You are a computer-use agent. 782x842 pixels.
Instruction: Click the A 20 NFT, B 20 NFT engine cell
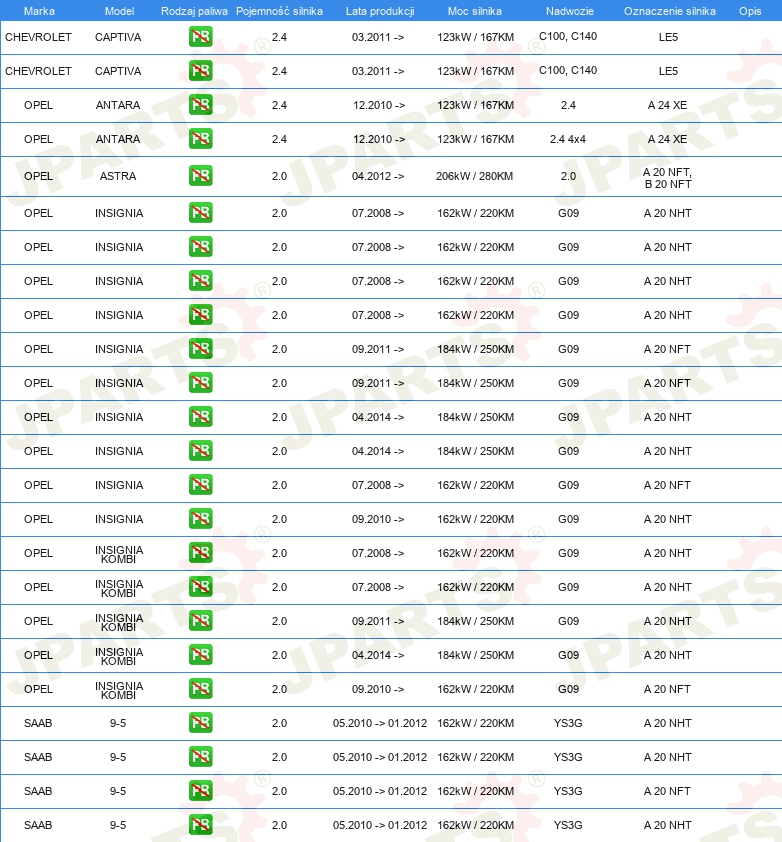[668, 178]
